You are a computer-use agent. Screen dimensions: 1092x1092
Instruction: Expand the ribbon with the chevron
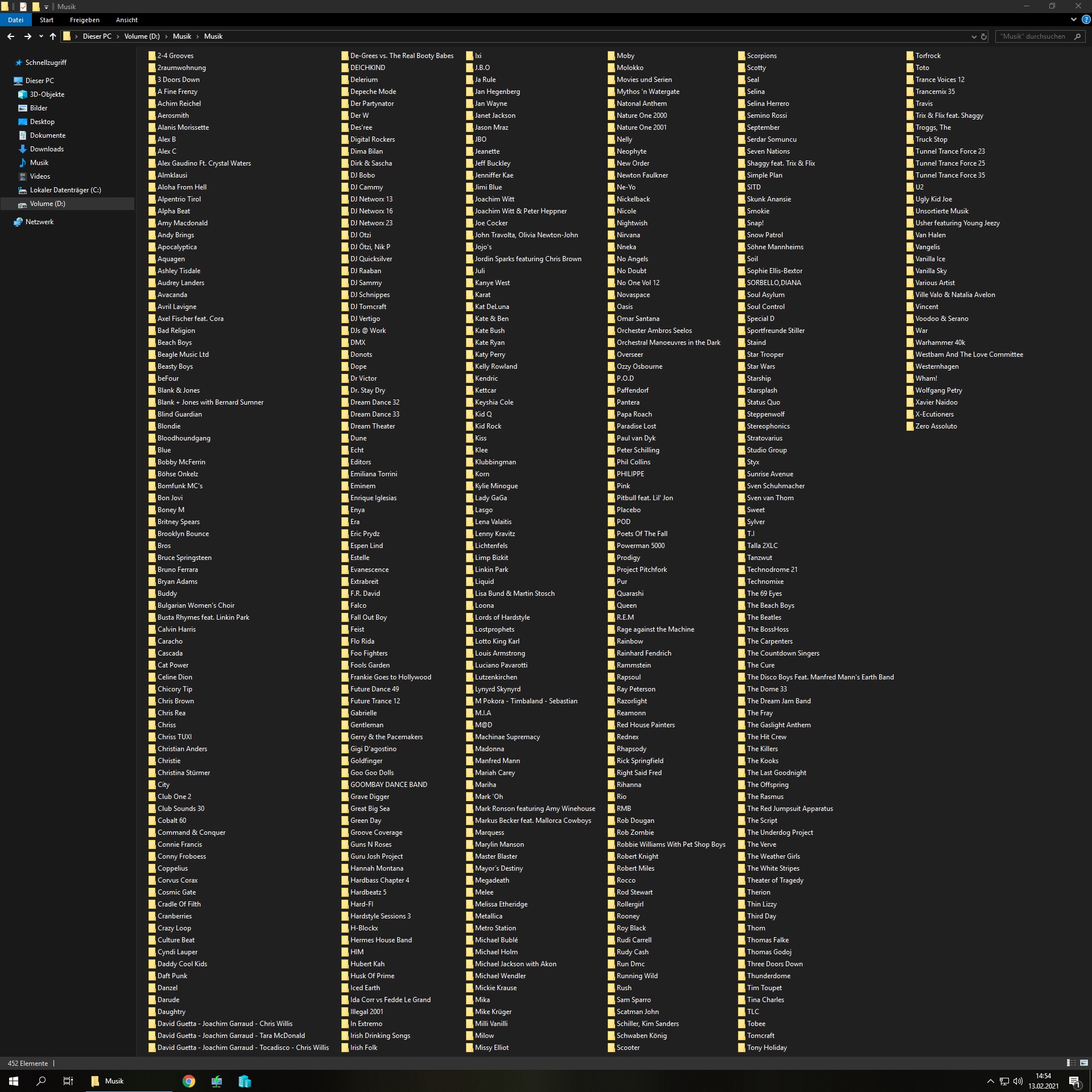(x=1073, y=20)
